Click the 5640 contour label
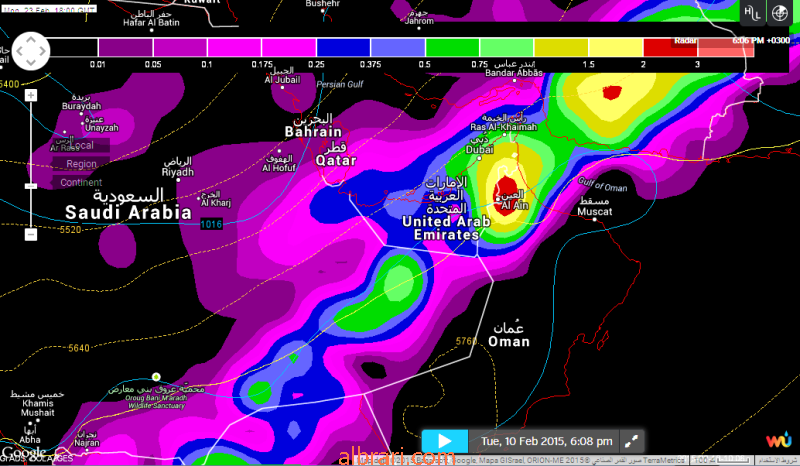The width and height of the screenshot is (800, 466). [x=79, y=348]
